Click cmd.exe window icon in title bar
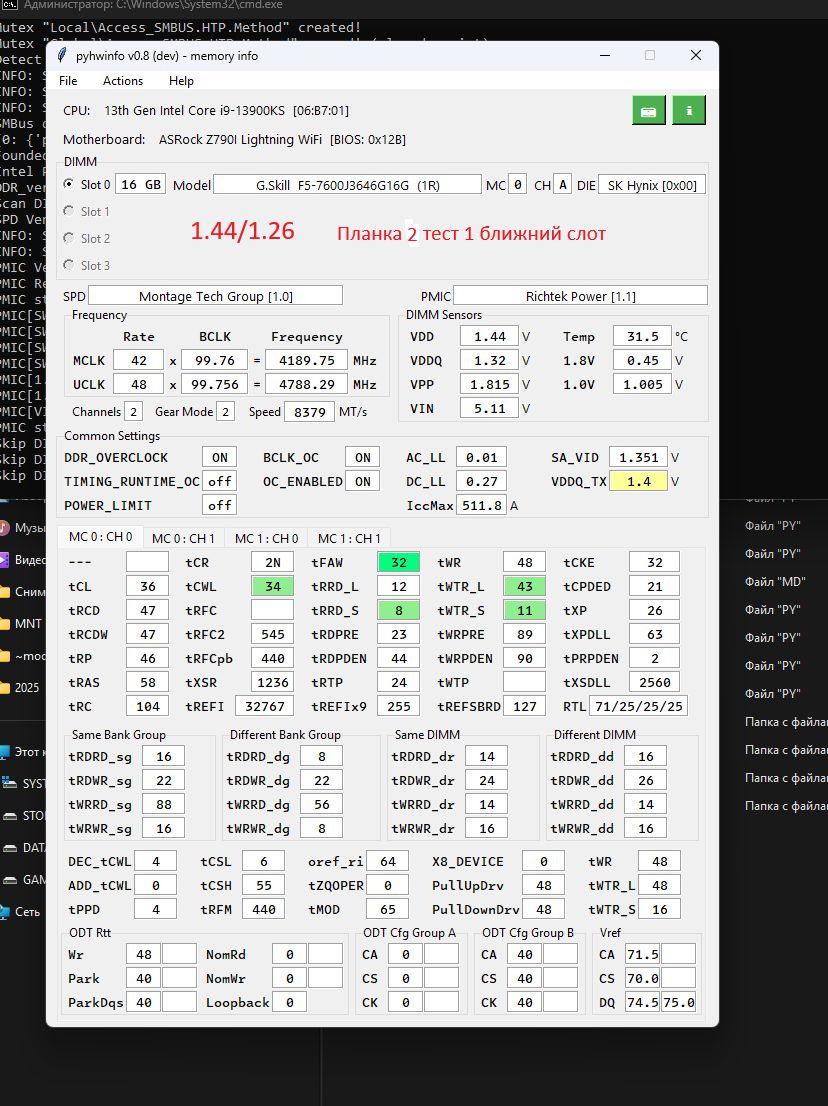This screenshot has width=828, height=1106. [9, 5]
